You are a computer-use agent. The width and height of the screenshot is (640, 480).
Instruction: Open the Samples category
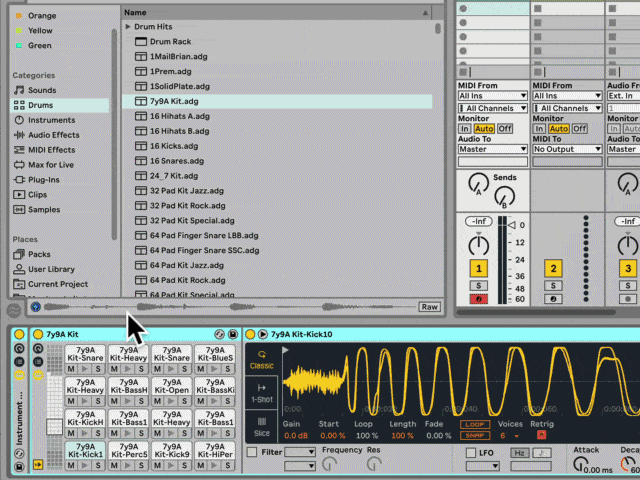pos(44,209)
